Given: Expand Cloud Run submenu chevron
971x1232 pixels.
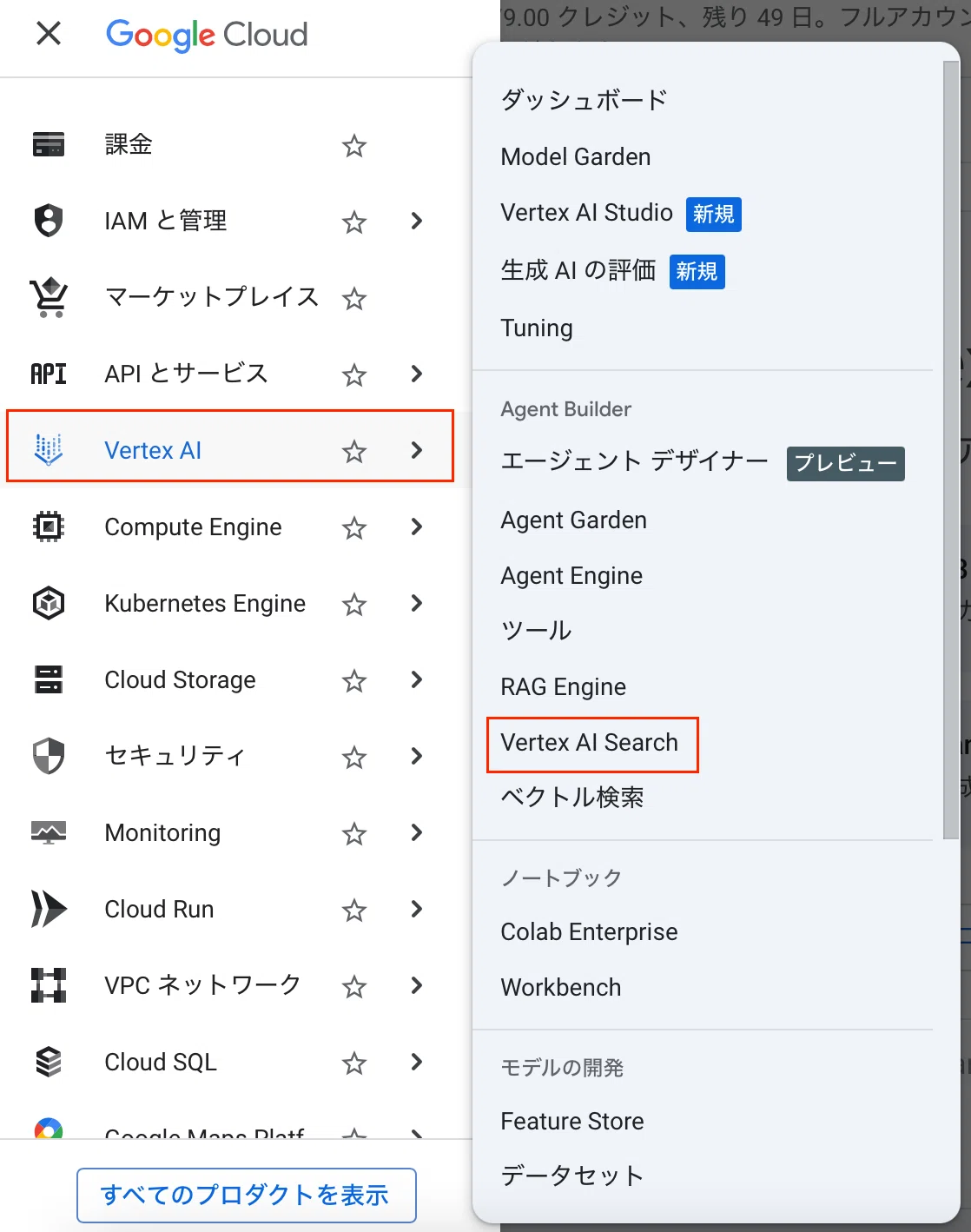Looking at the screenshot, I should coord(417,909).
